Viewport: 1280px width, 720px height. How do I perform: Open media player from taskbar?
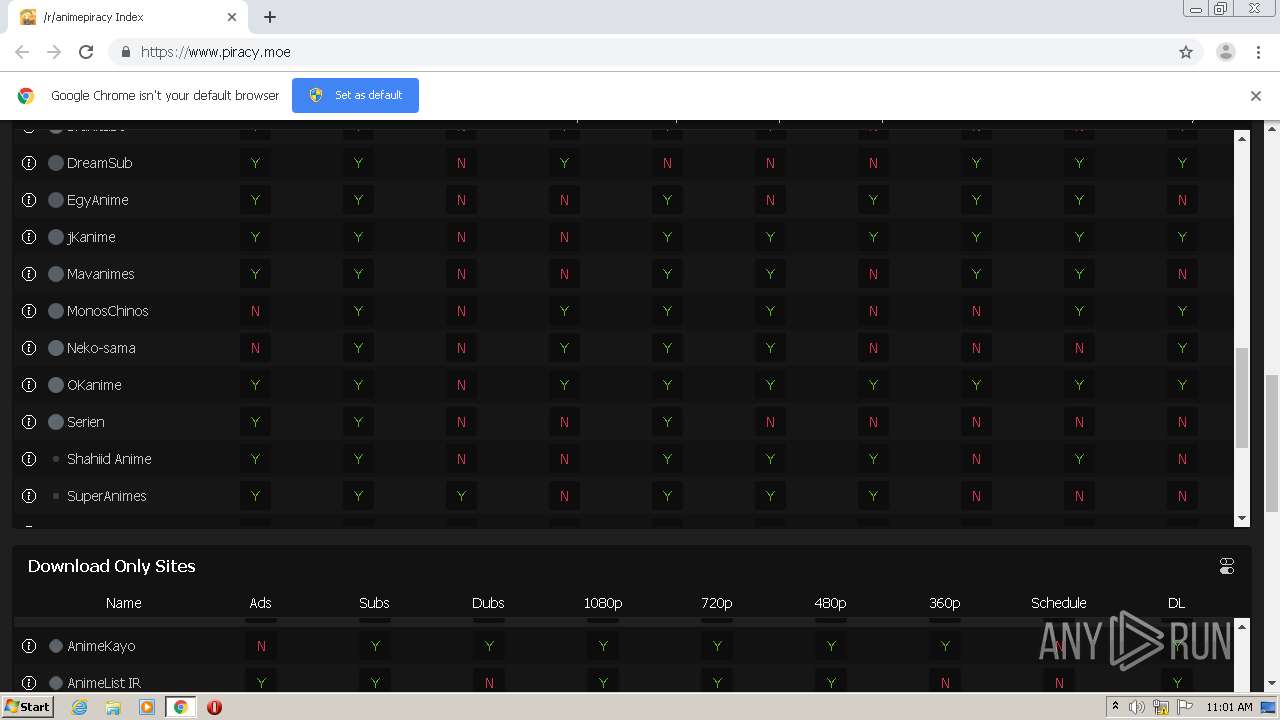[147, 707]
